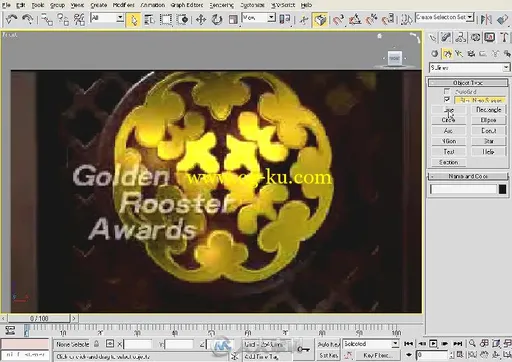Select the Cameras category icon

(x=471, y=53)
